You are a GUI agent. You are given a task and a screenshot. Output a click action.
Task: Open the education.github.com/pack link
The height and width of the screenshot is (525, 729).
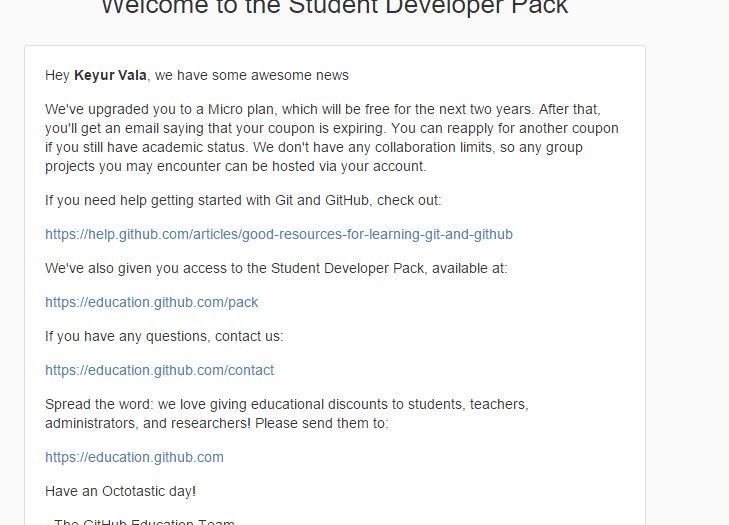152,302
